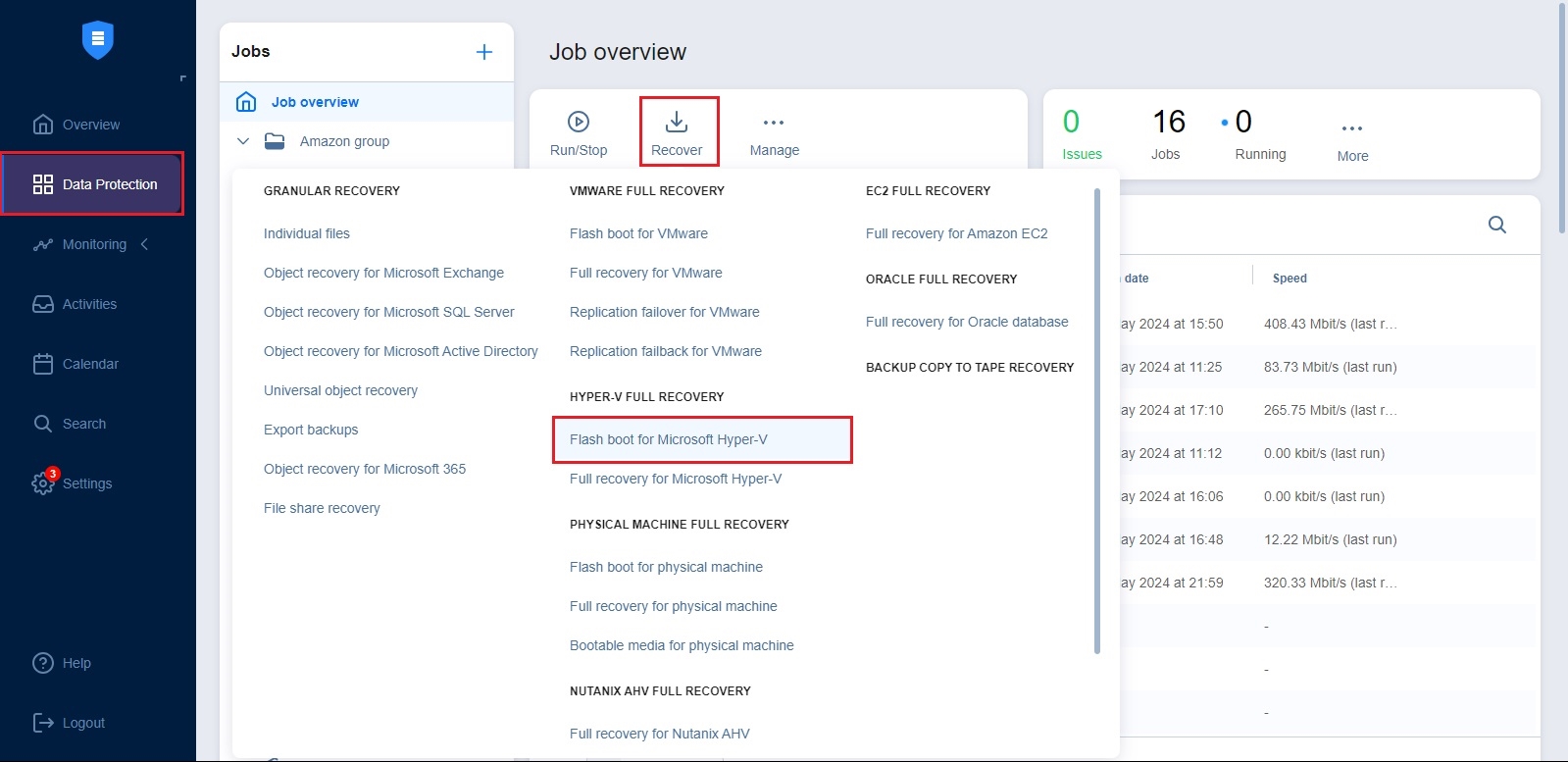Open Job overview in Jobs tree
This screenshot has height=762, width=1568.
[315, 102]
